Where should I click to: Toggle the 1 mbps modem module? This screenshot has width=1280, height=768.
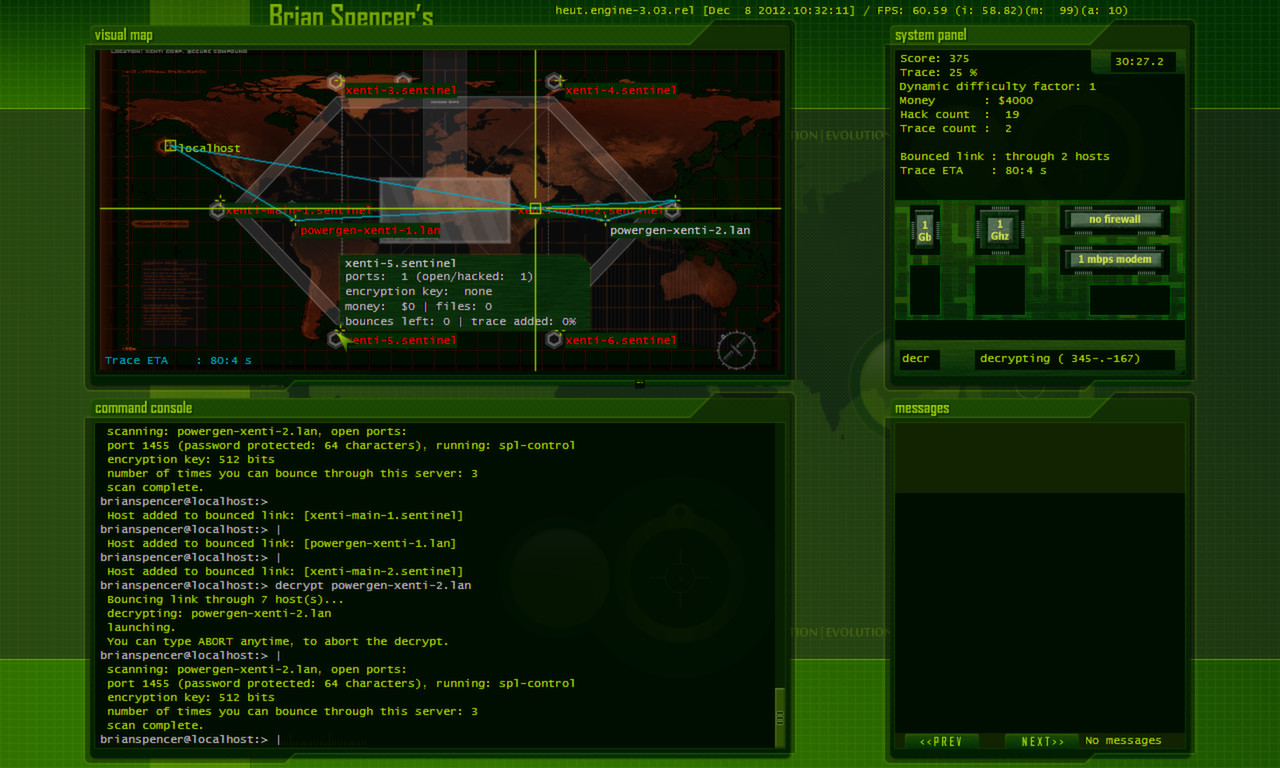click(x=1114, y=259)
